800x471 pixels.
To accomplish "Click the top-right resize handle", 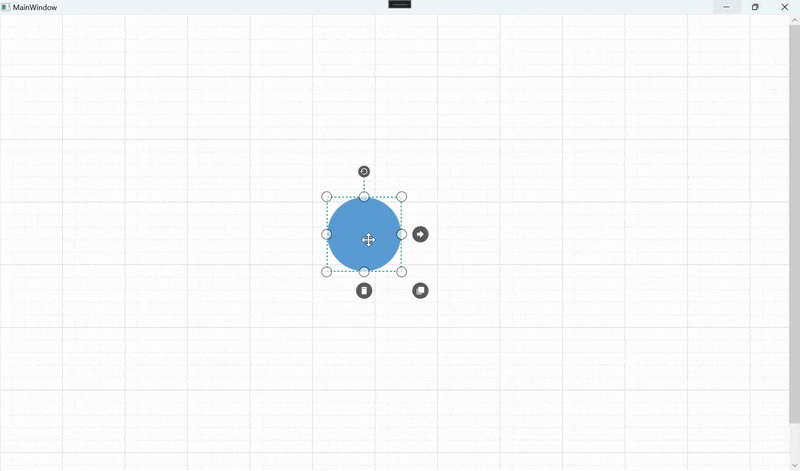I will (x=402, y=197).
